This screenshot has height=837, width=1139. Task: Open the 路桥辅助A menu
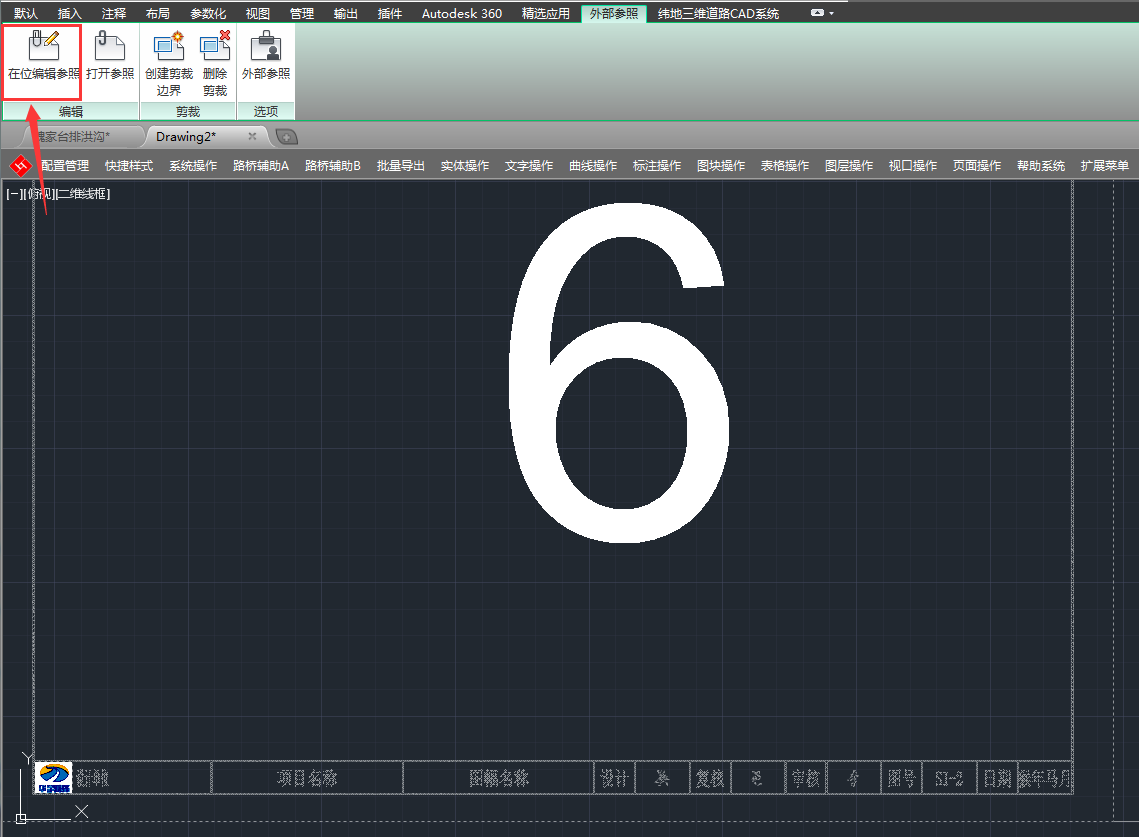click(261, 166)
